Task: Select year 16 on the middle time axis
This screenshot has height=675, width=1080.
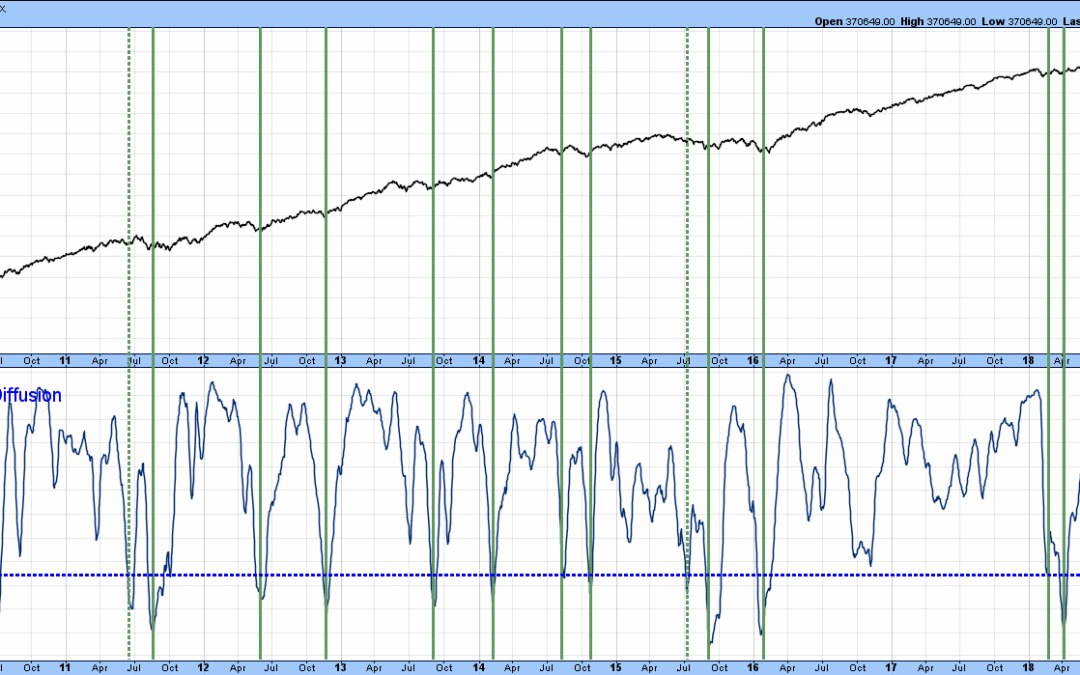Action: pyautogui.click(x=752, y=360)
